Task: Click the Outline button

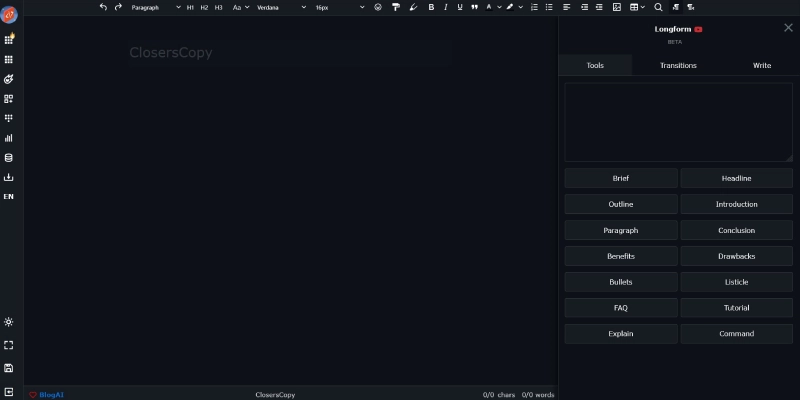Action: tap(621, 204)
